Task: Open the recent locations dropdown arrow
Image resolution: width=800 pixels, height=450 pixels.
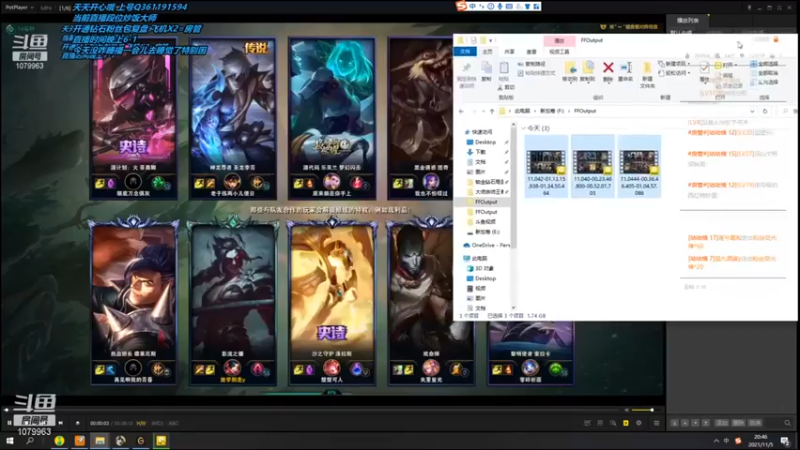Action: [x=483, y=111]
